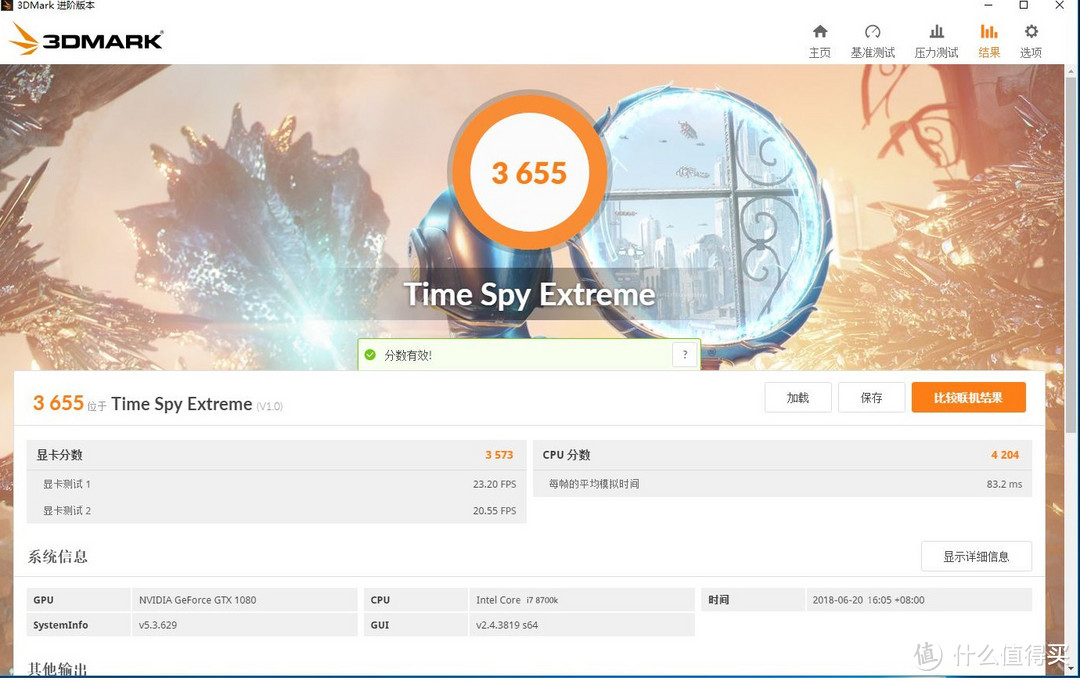The width and height of the screenshot is (1080, 681).
Task: Click the green valid score checkmark
Action: pos(370,355)
